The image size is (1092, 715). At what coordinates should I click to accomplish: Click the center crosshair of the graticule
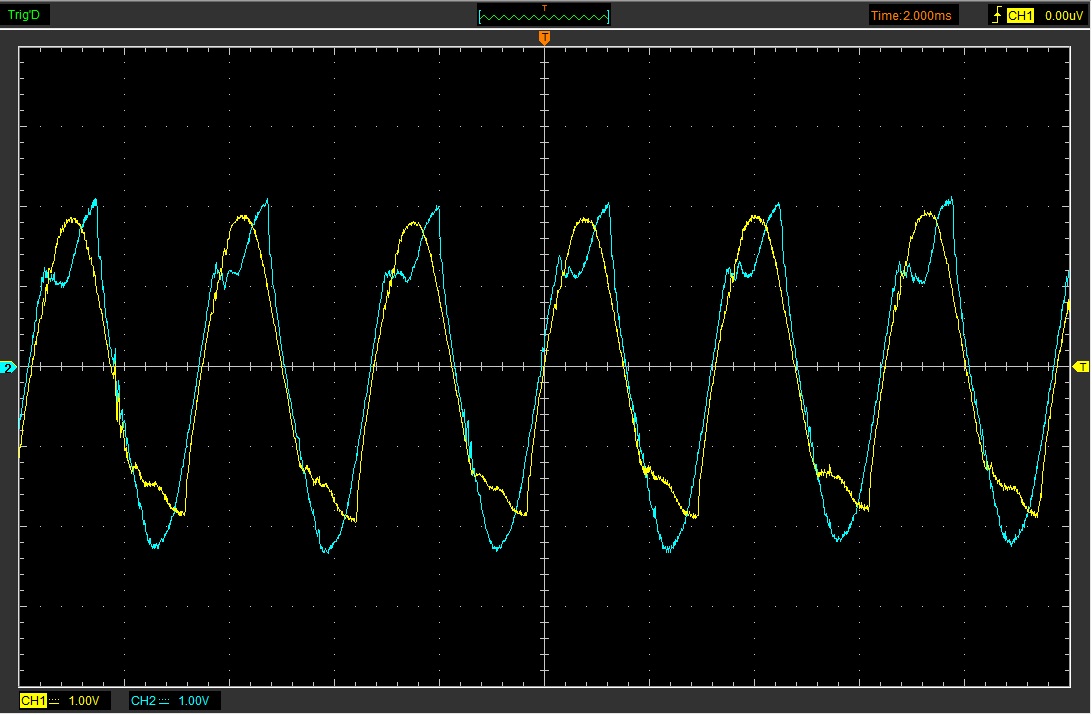click(544, 367)
